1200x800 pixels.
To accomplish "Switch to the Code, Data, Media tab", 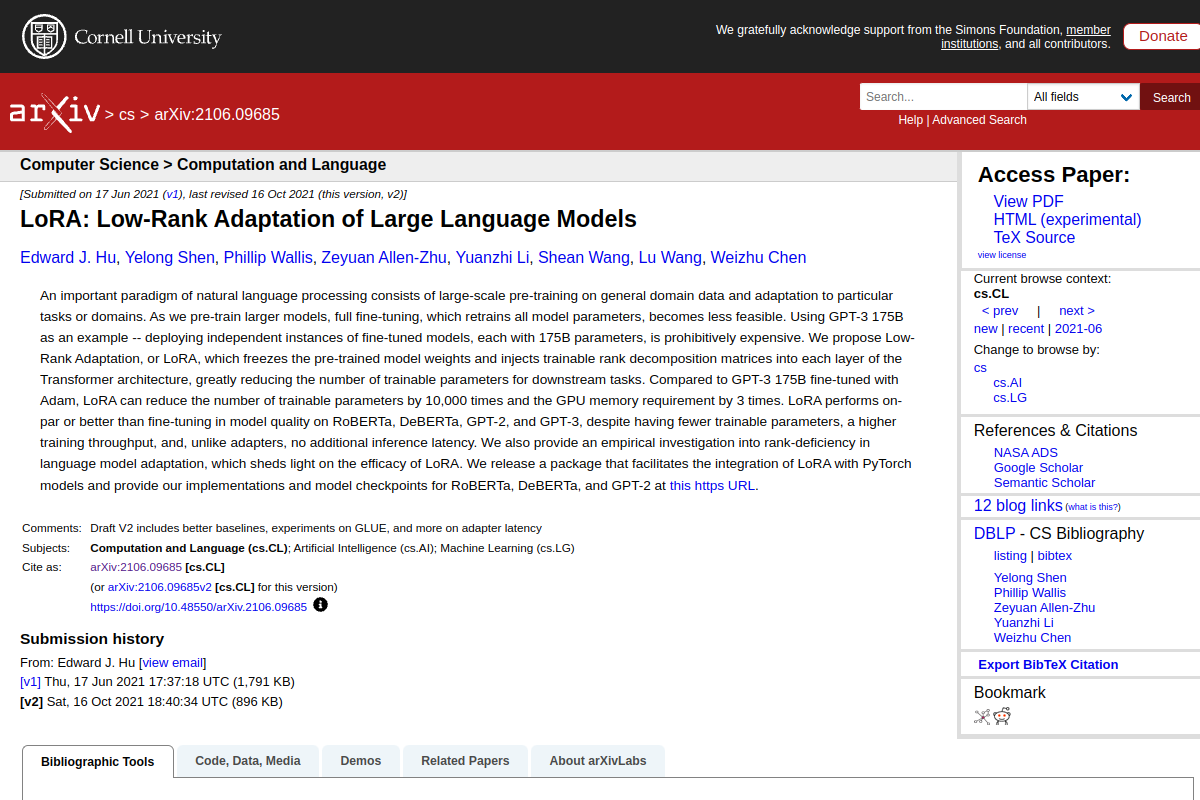I will [248, 761].
